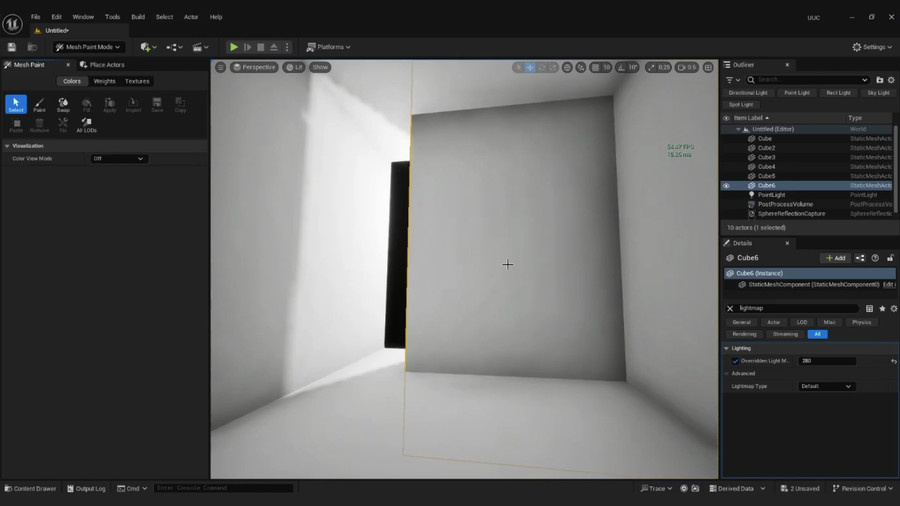Image resolution: width=900 pixels, height=506 pixels.
Task: Toggle grid snapping in the viewport toolbar
Action: click(595, 67)
